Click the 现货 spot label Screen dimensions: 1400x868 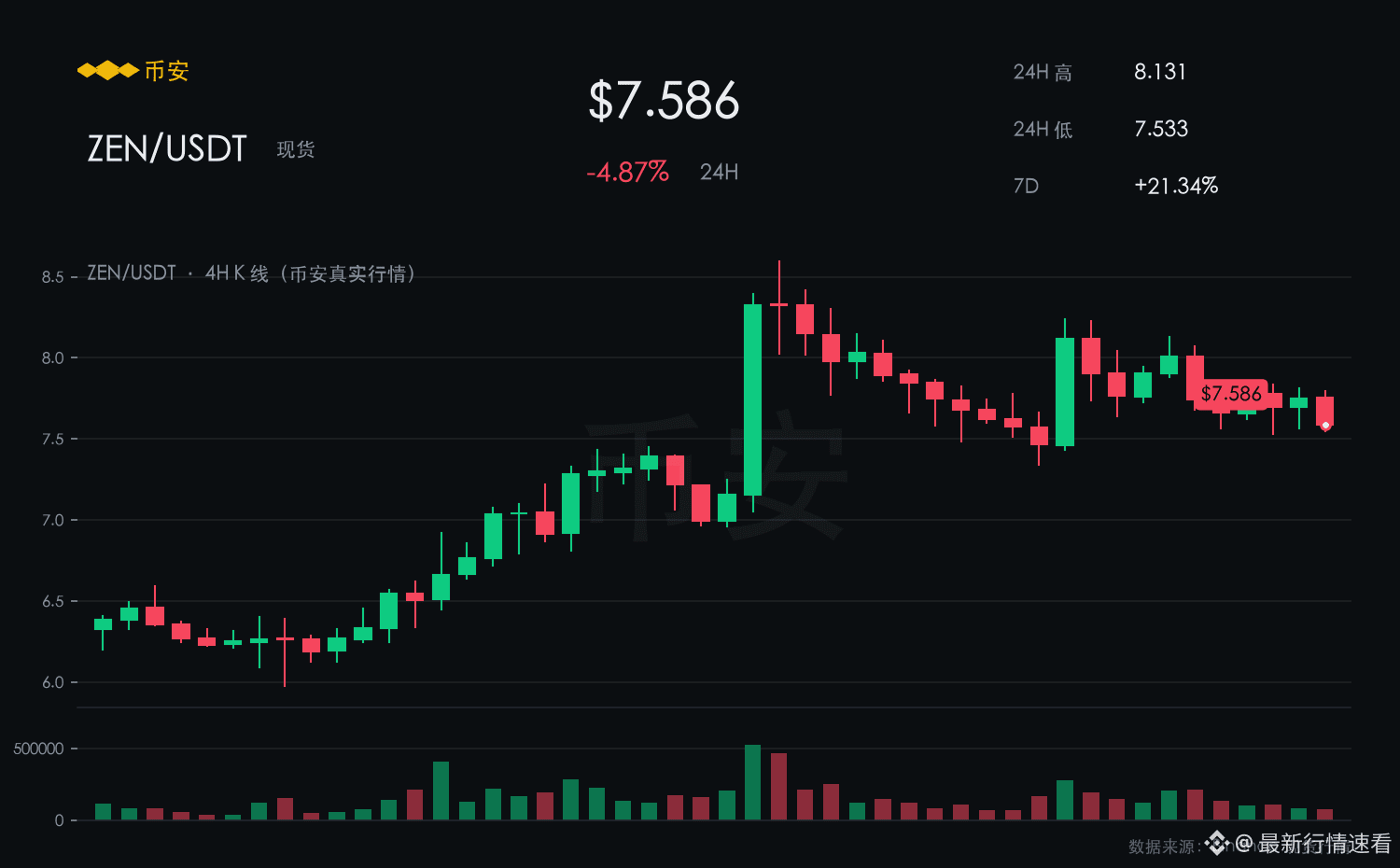296,149
